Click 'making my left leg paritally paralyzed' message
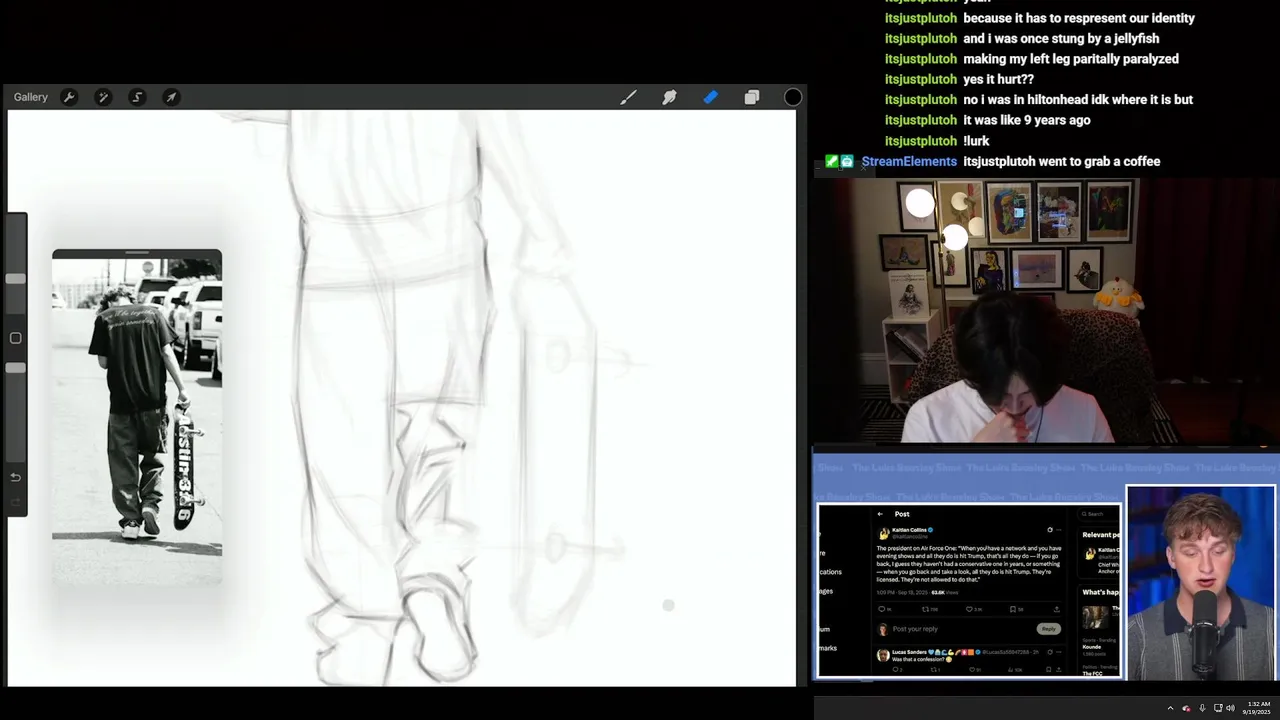Image resolution: width=1280 pixels, height=720 pixels. [x=1071, y=59]
